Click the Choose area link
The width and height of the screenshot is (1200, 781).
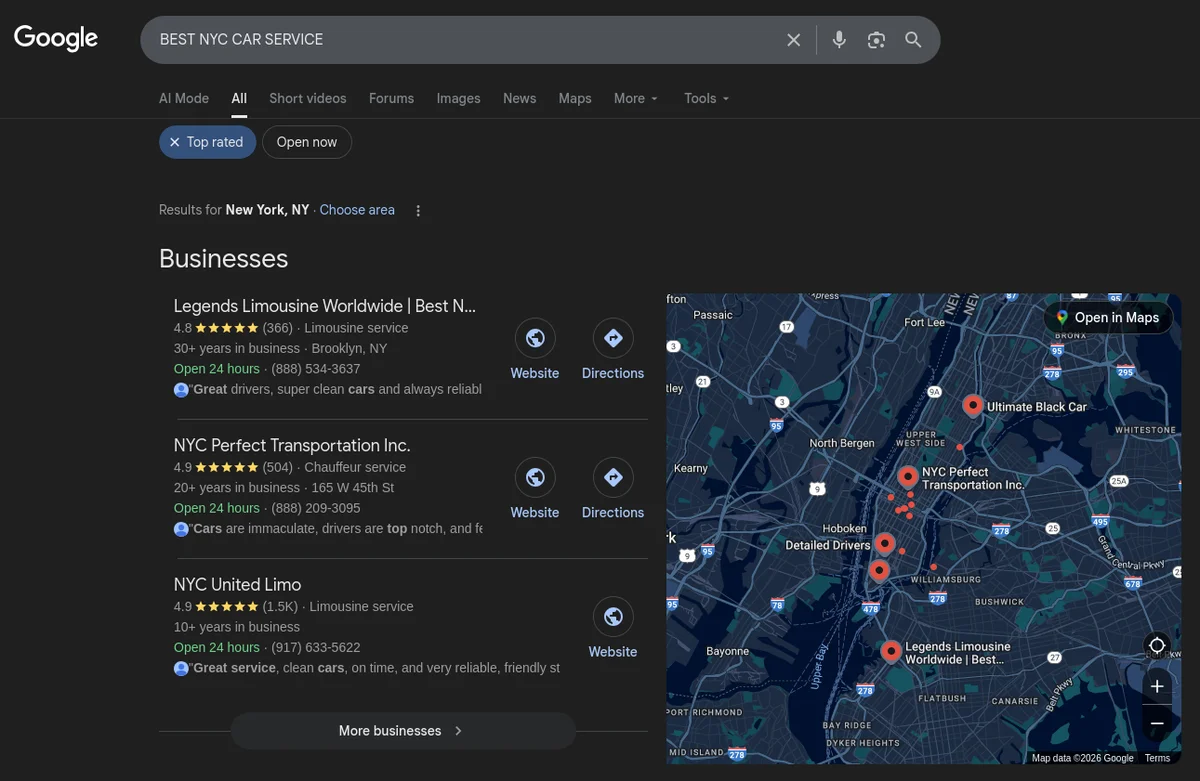pyautogui.click(x=357, y=210)
